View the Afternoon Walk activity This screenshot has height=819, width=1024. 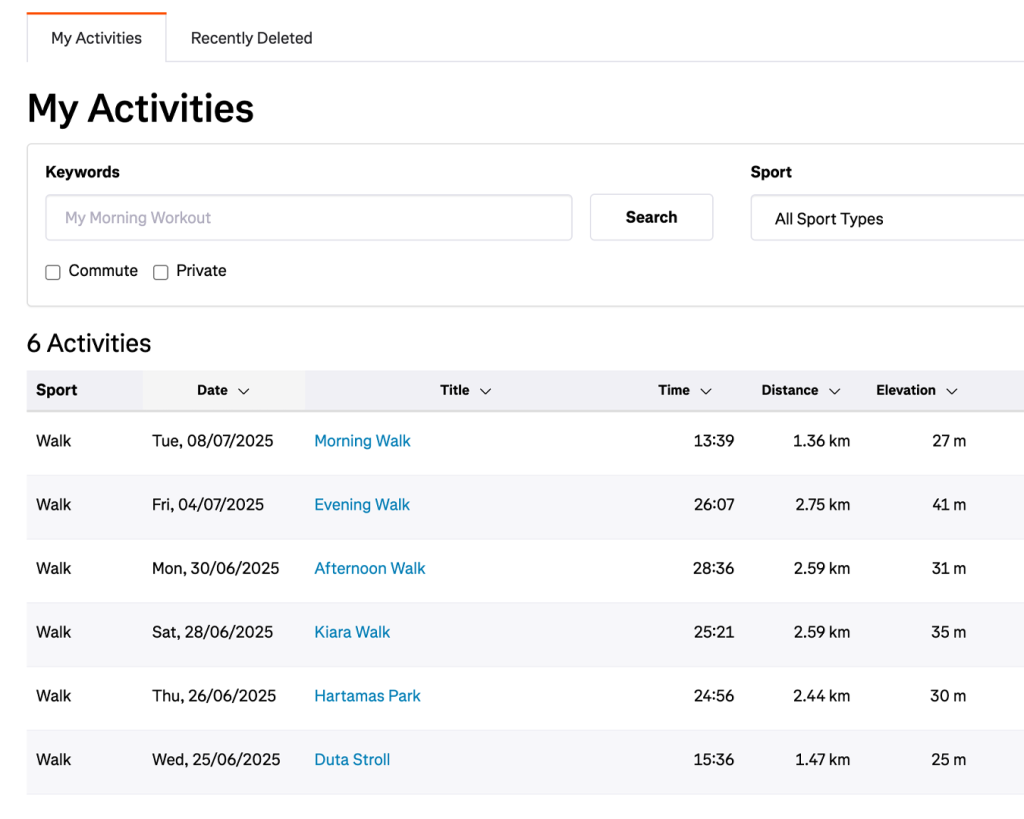[370, 568]
